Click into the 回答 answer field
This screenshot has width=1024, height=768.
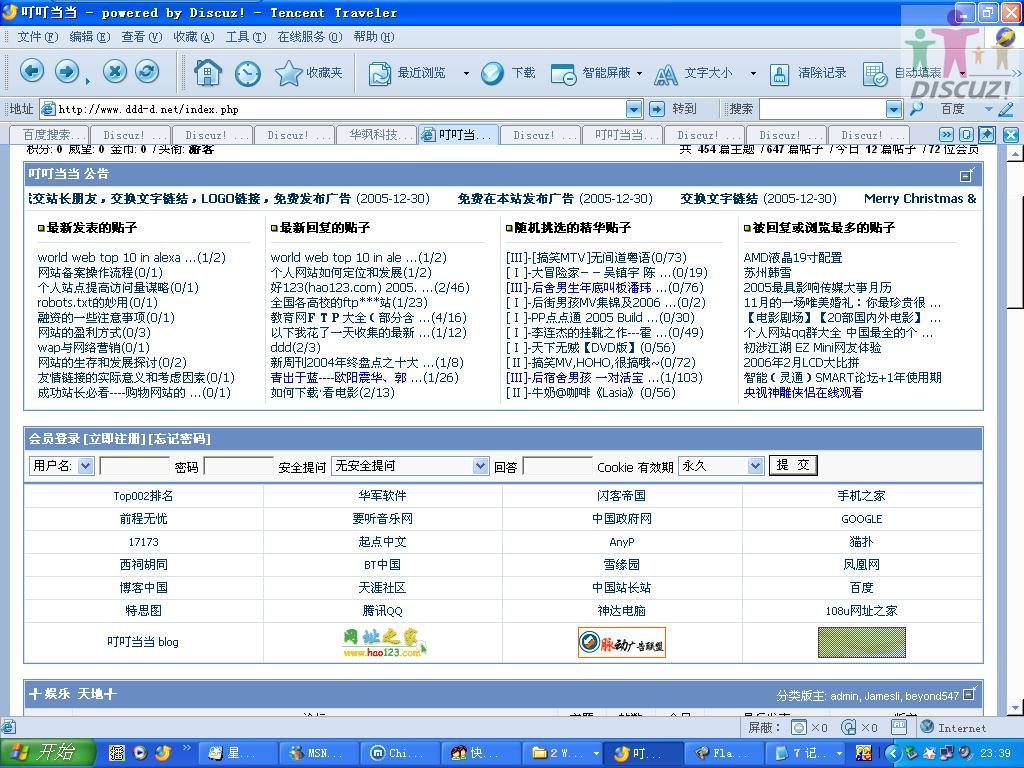tap(557, 466)
